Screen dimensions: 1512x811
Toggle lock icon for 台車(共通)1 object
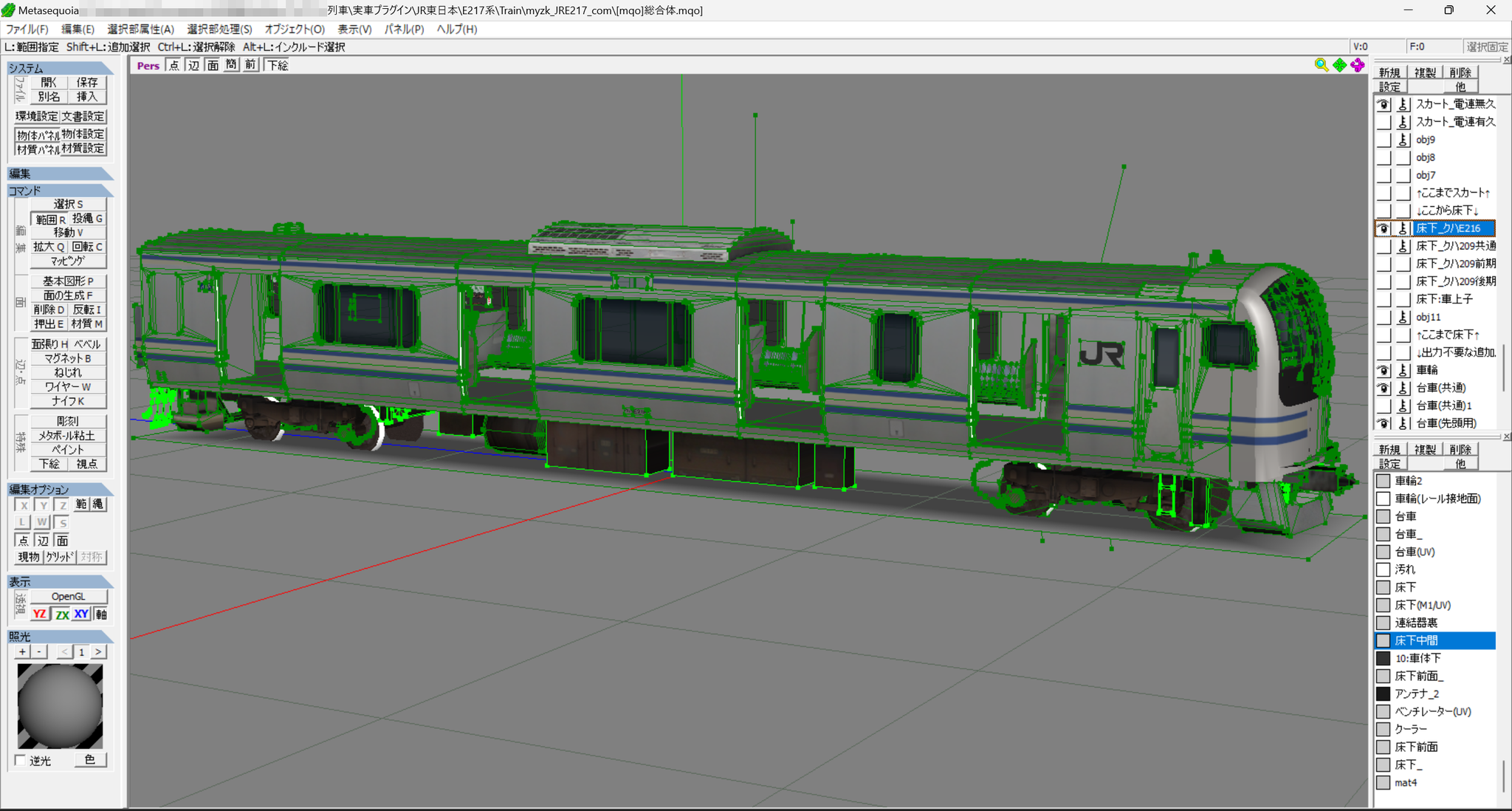(1403, 405)
